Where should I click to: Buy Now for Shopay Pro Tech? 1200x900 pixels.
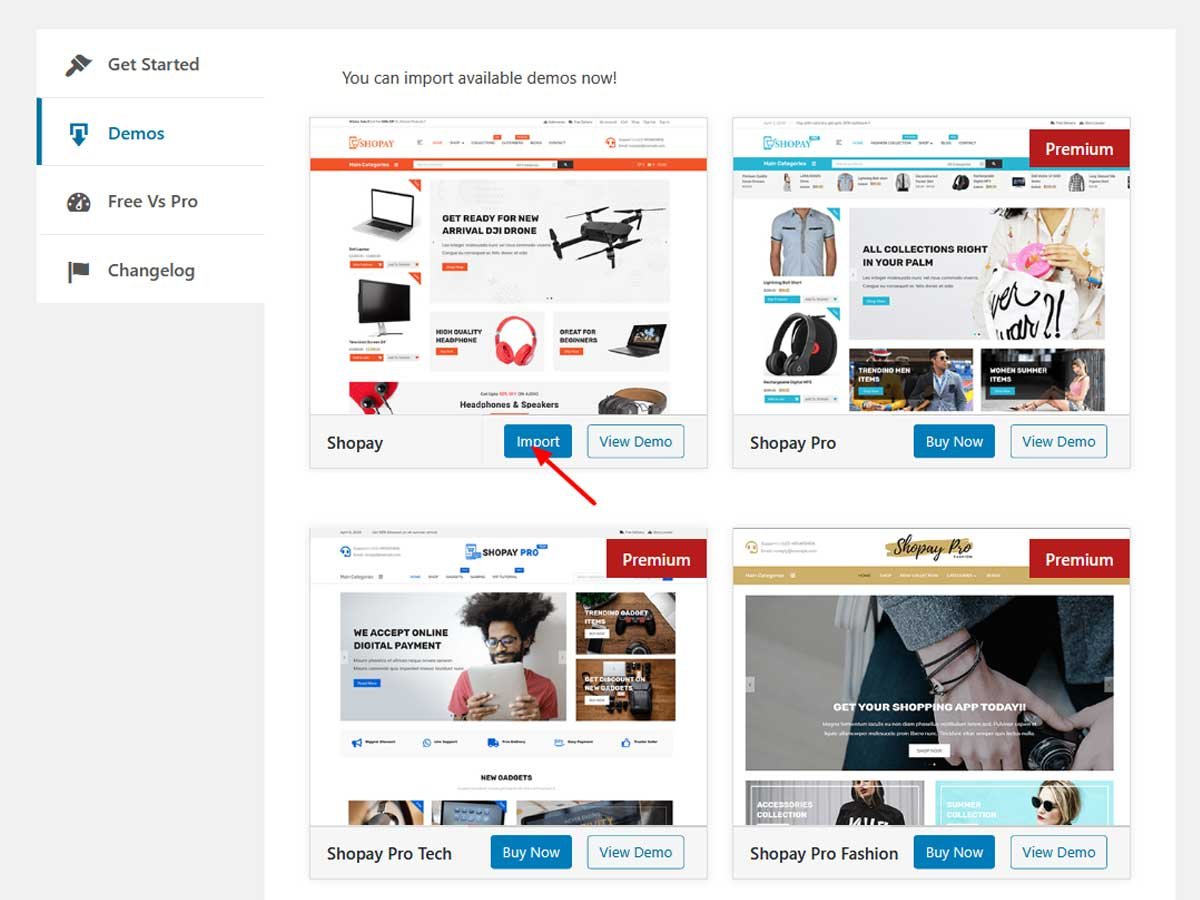pyautogui.click(x=531, y=853)
